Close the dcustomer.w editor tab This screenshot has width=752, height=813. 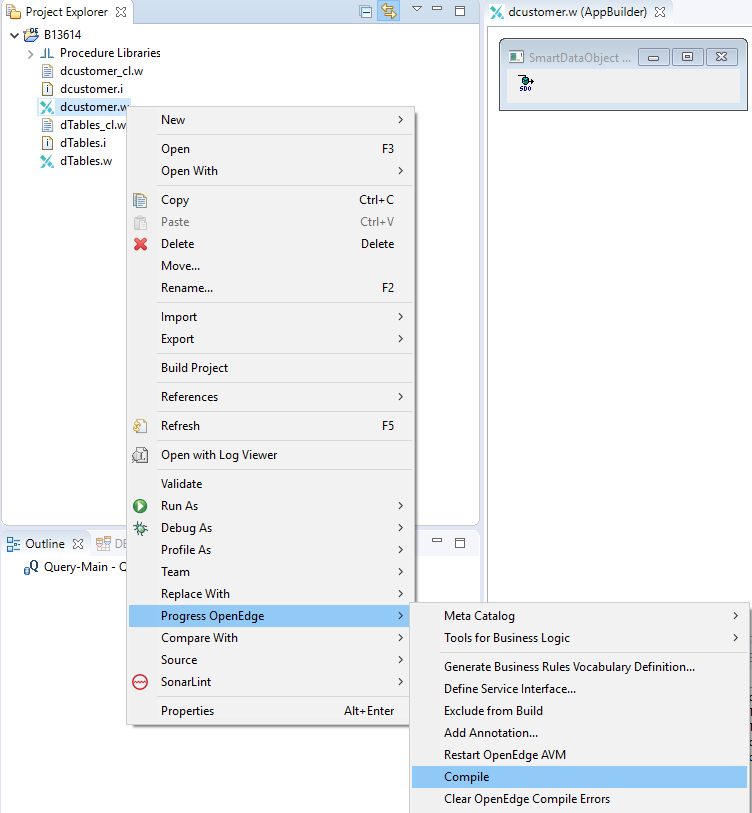[x=660, y=12]
